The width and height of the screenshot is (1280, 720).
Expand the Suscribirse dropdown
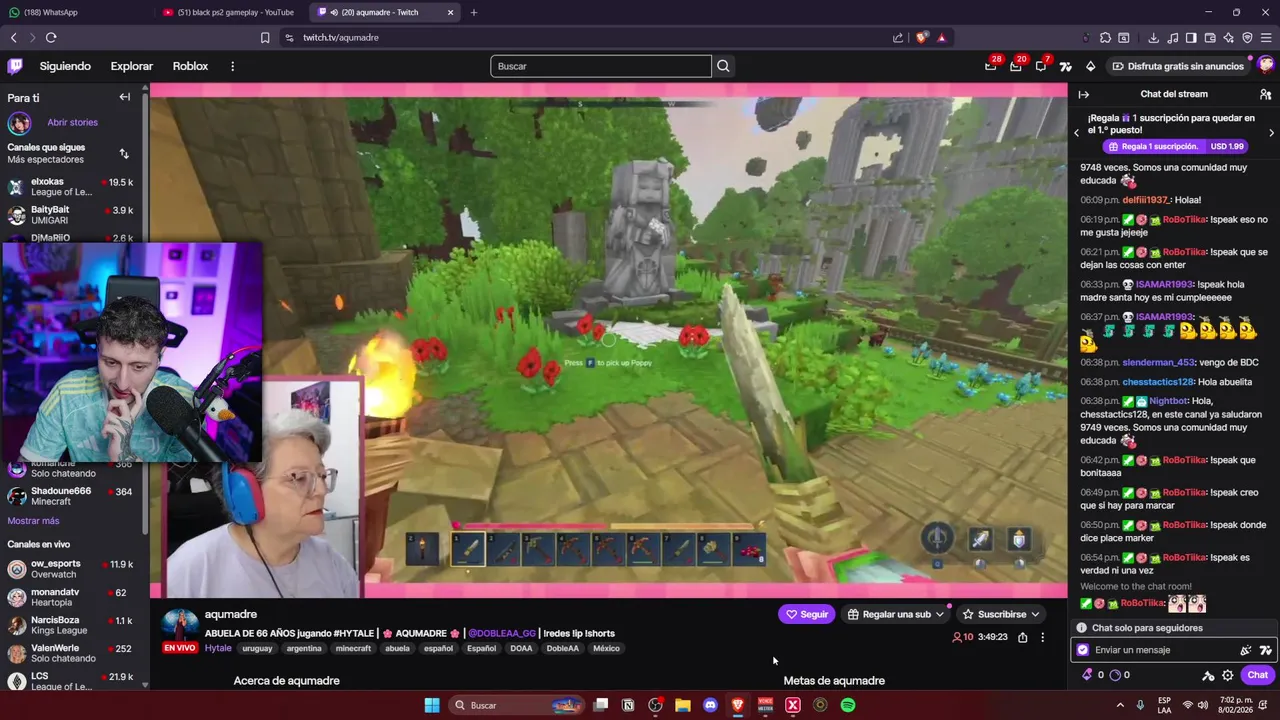point(1035,614)
